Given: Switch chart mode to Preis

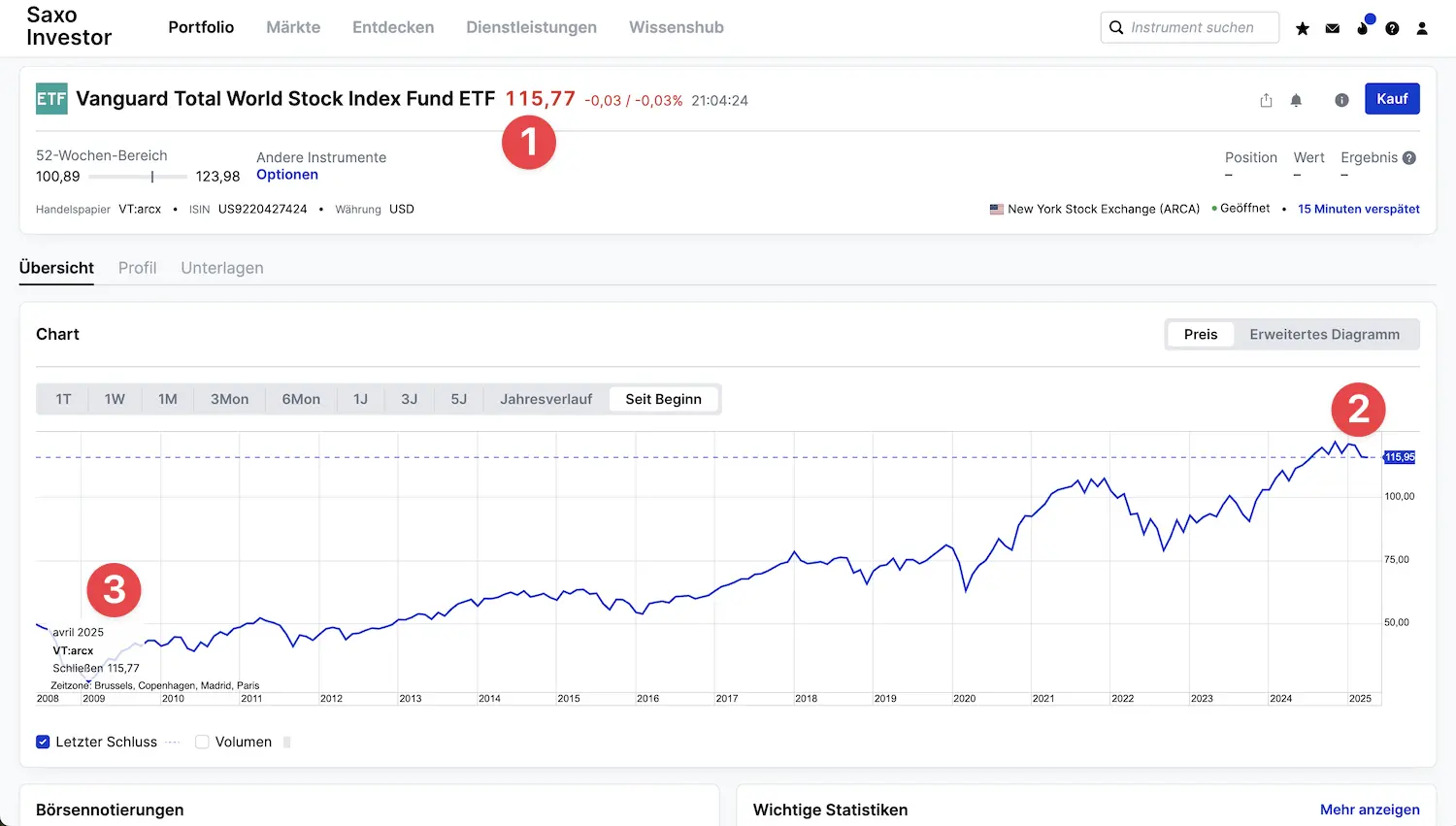Looking at the screenshot, I should point(1201,334).
